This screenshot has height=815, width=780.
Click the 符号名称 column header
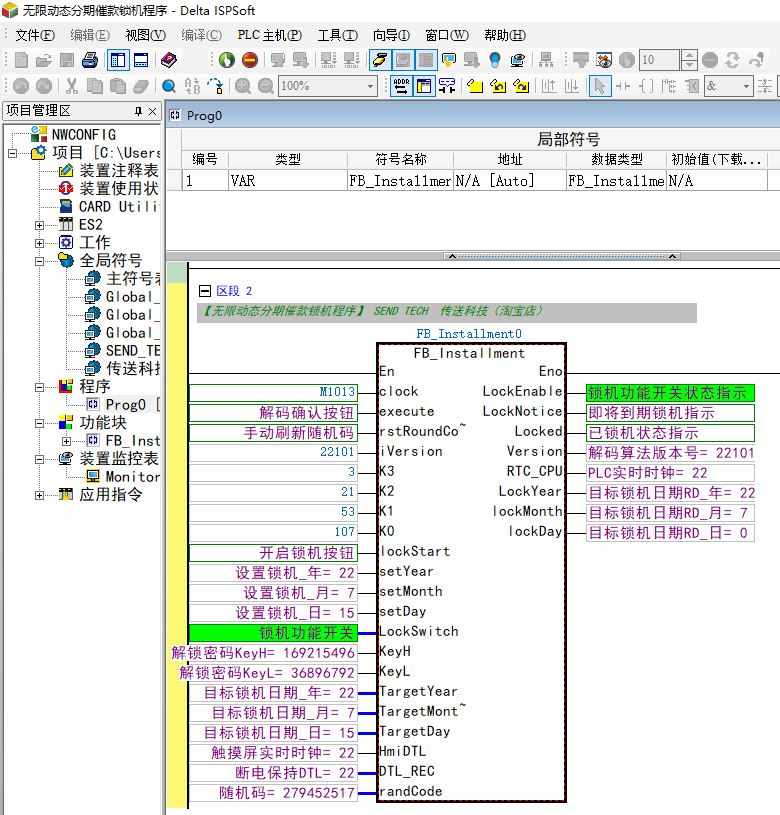tap(400, 159)
